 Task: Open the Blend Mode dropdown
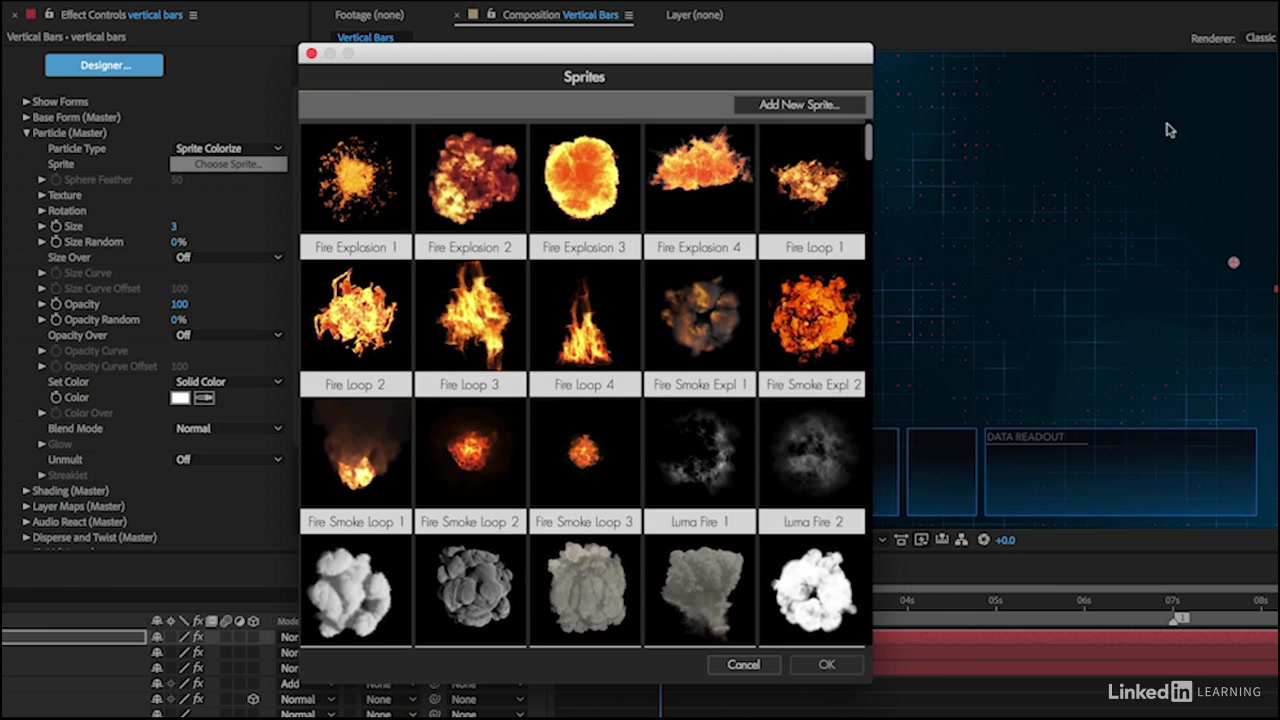pos(228,429)
